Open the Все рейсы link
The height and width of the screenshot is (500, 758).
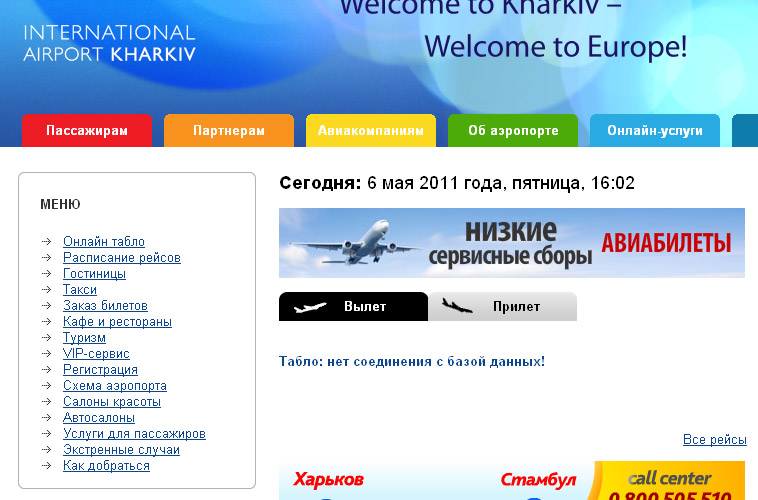(x=714, y=440)
